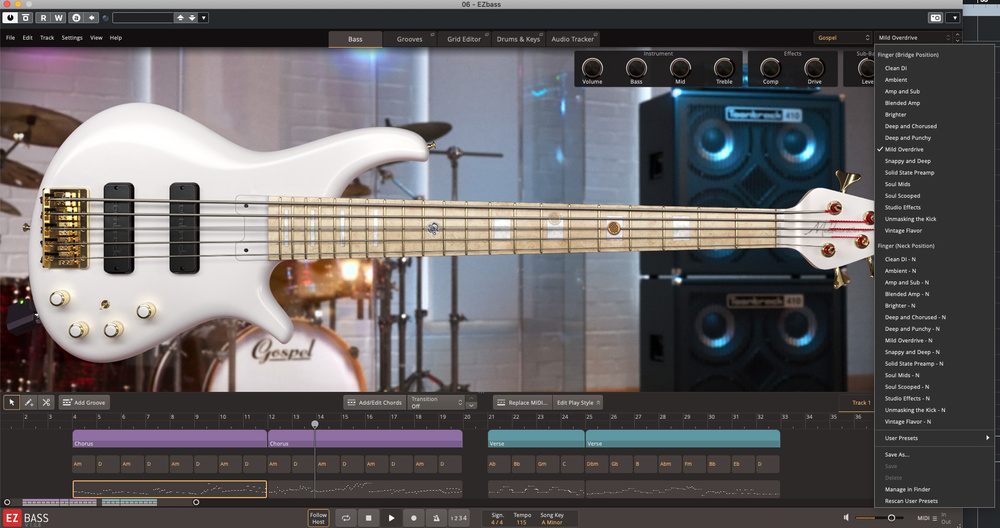Click the host camera snapshot icon
The image size is (1000, 528).
[x=936, y=18]
